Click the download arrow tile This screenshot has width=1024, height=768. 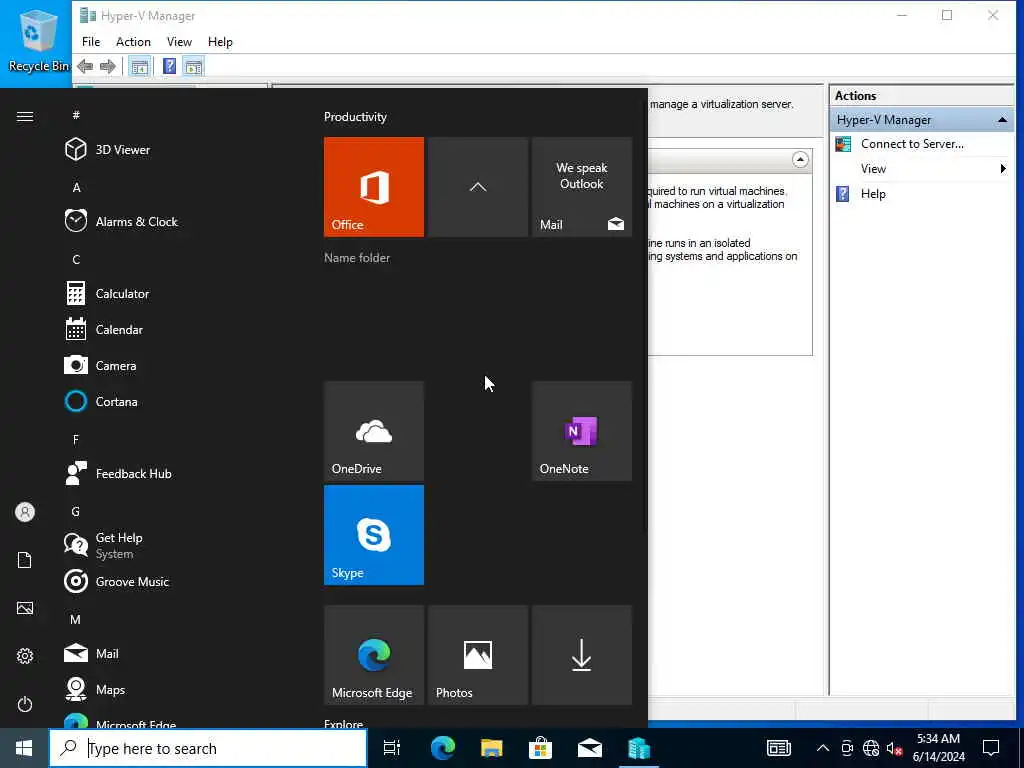(x=582, y=655)
